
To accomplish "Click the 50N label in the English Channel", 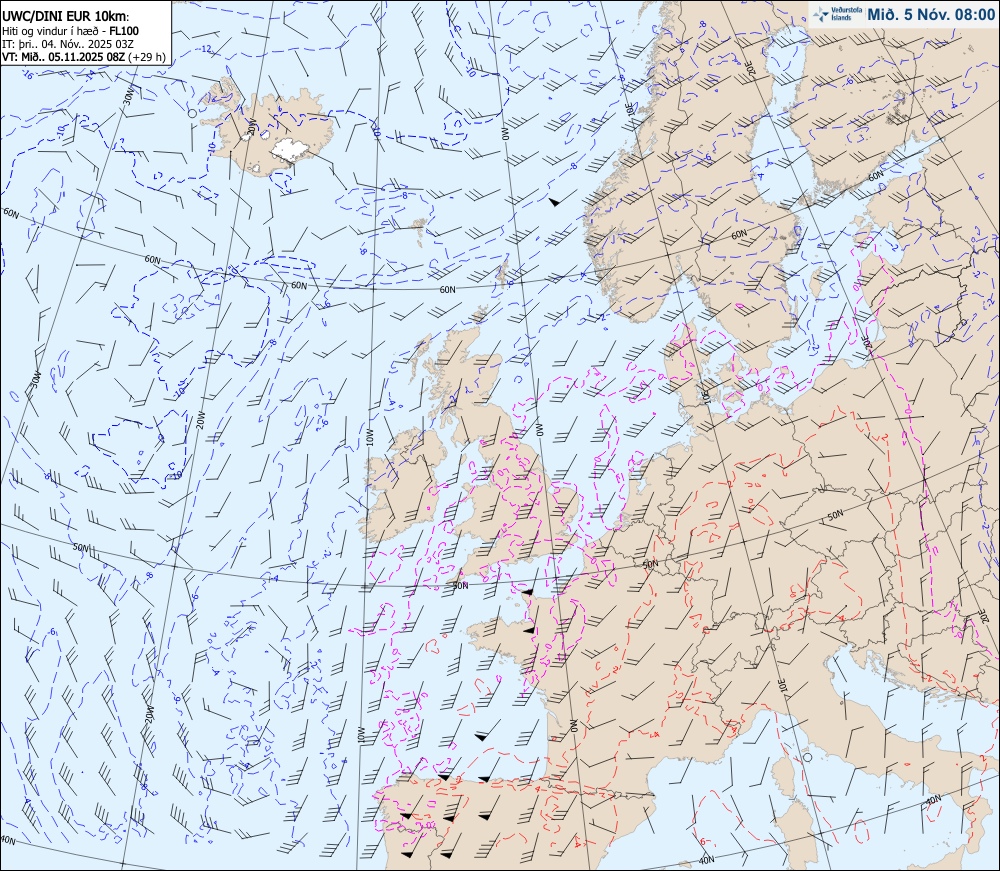I will 460,585.
